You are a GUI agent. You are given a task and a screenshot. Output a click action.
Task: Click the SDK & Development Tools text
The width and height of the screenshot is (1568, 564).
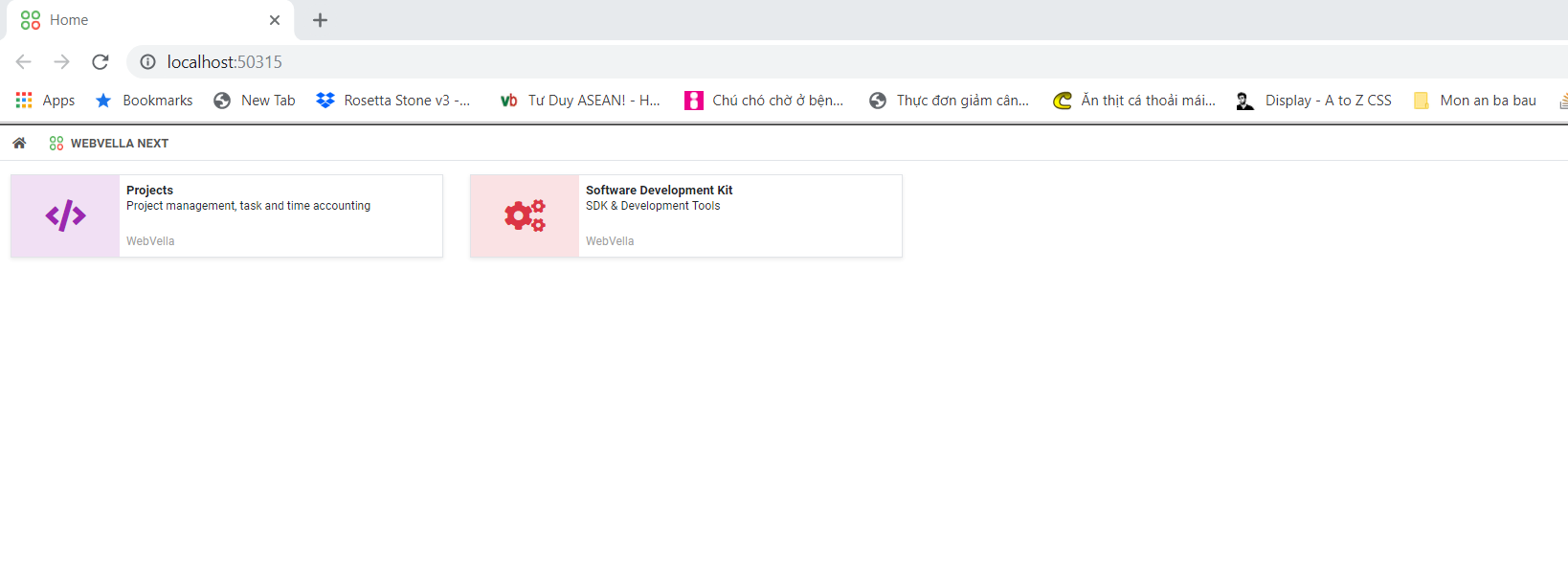coord(653,206)
